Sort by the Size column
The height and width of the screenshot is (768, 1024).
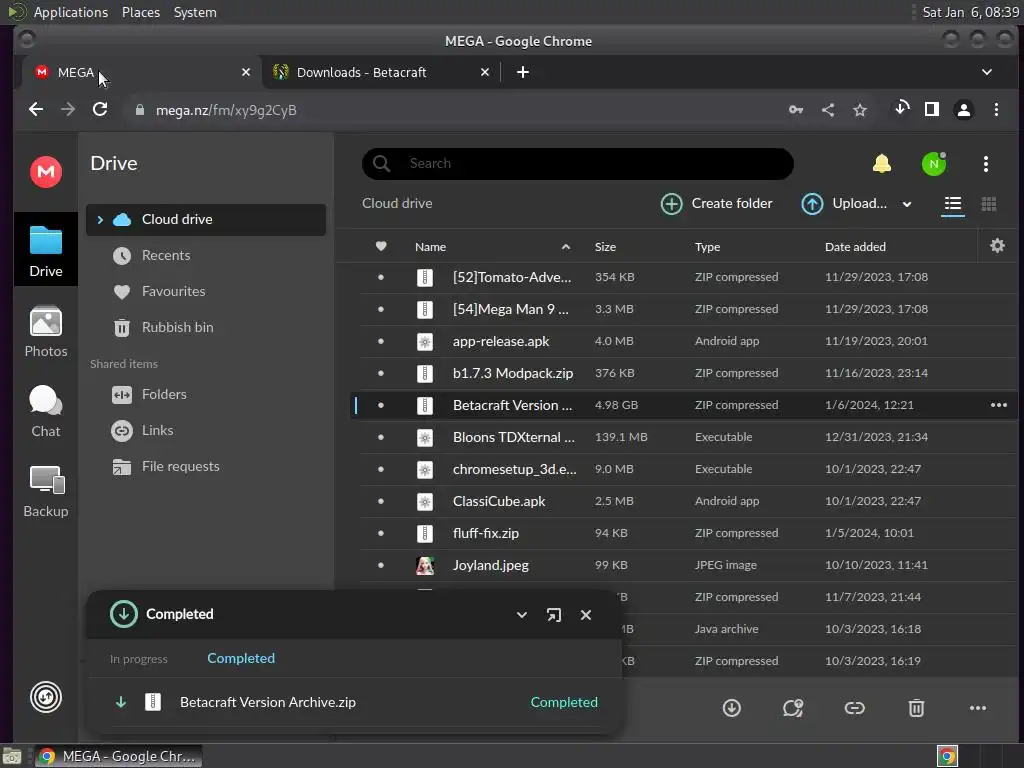pos(605,247)
